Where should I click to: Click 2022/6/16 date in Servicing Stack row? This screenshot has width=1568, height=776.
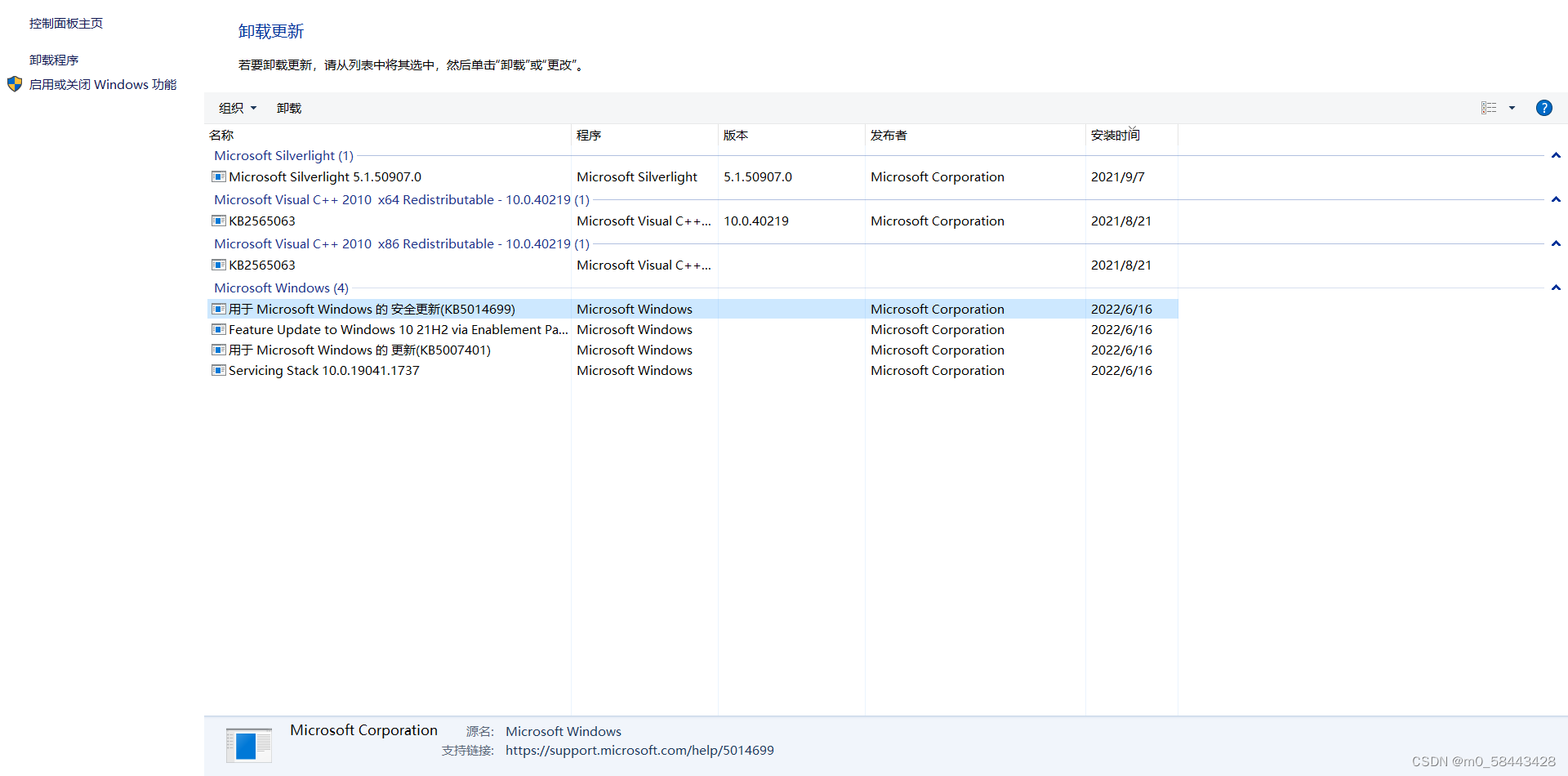tap(1121, 370)
